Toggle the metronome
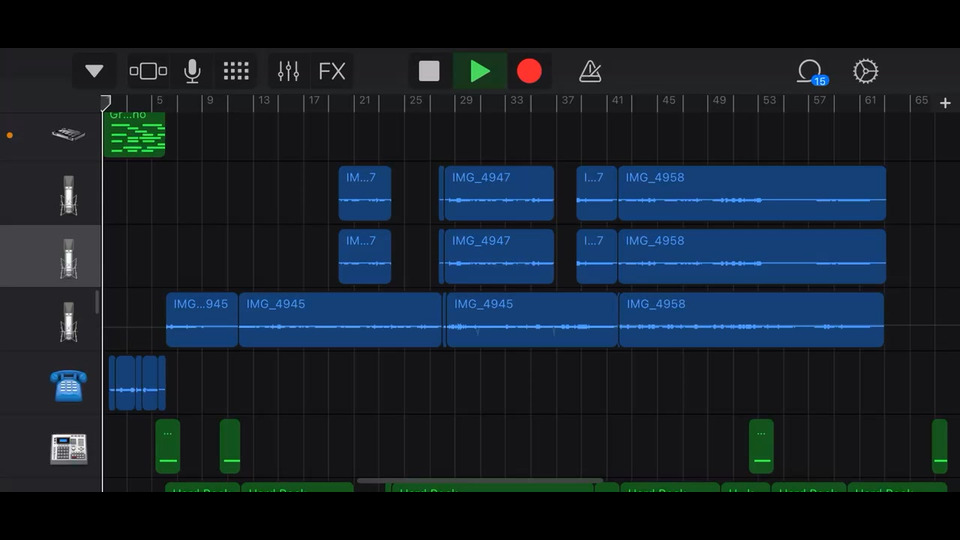Image resolution: width=960 pixels, height=540 pixels. [590, 71]
